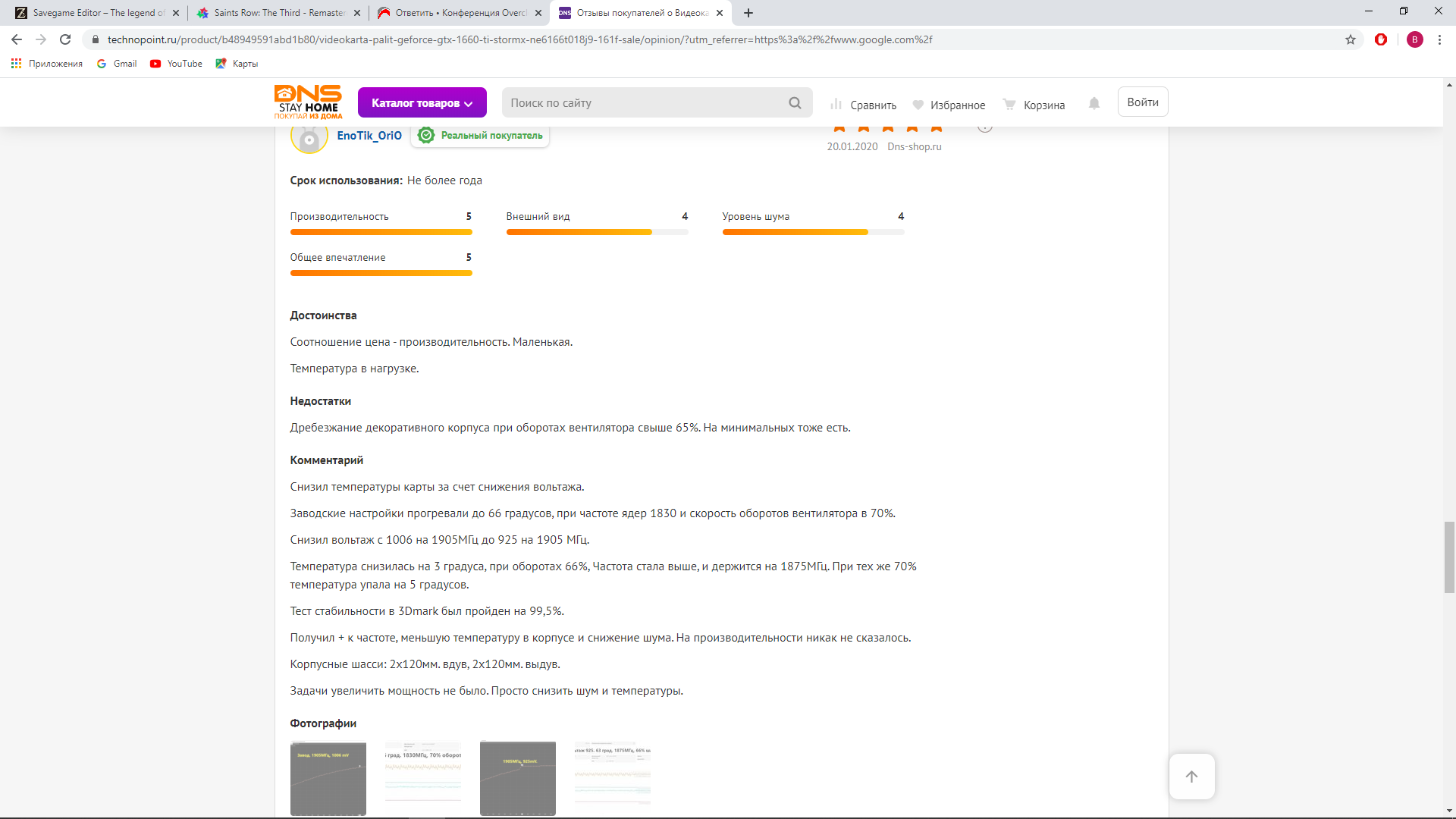Open the first review photo thumbnail
Image resolution: width=1456 pixels, height=819 pixels.
[328, 778]
